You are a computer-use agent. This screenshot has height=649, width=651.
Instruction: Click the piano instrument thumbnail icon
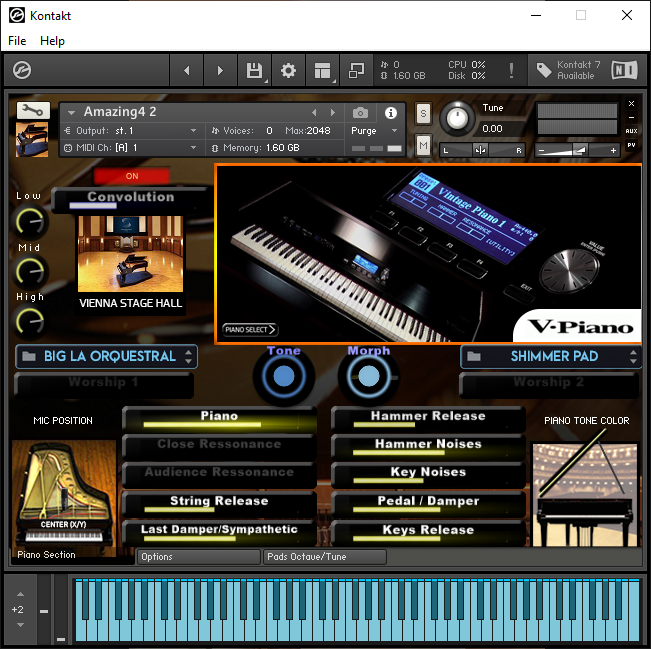(32, 140)
